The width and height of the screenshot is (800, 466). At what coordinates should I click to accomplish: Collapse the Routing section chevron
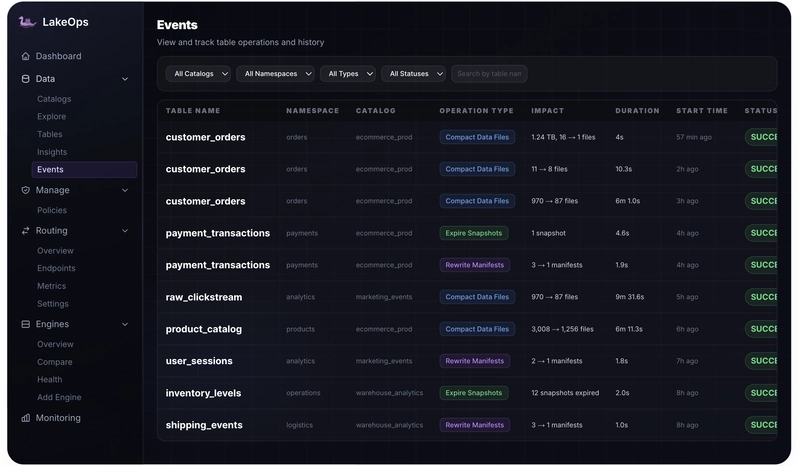click(x=125, y=231)
